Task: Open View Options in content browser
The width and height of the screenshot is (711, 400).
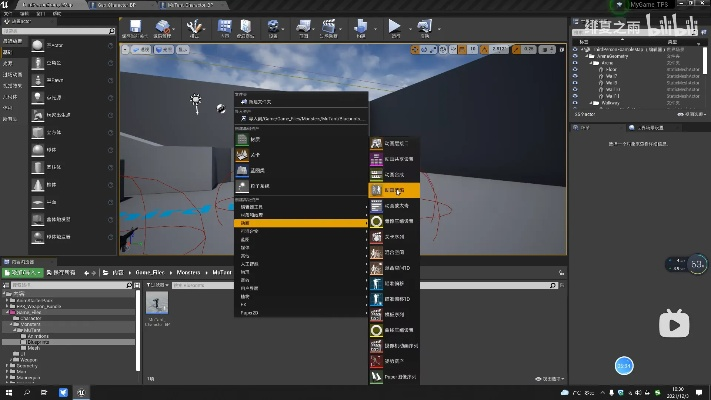Action: click(550, 379)
